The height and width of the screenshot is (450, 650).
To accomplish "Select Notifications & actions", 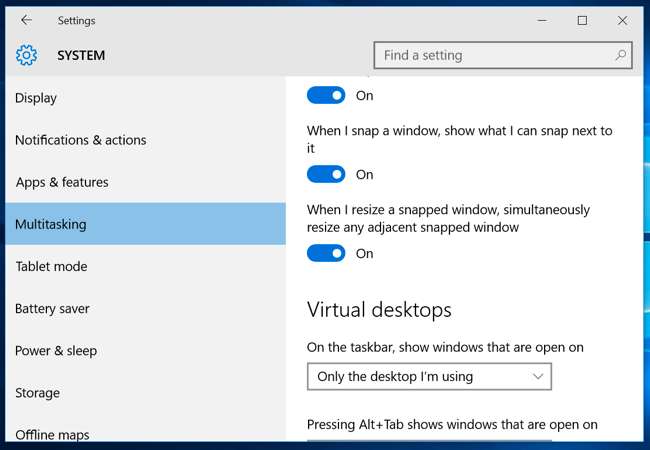I will coord(80,140).
